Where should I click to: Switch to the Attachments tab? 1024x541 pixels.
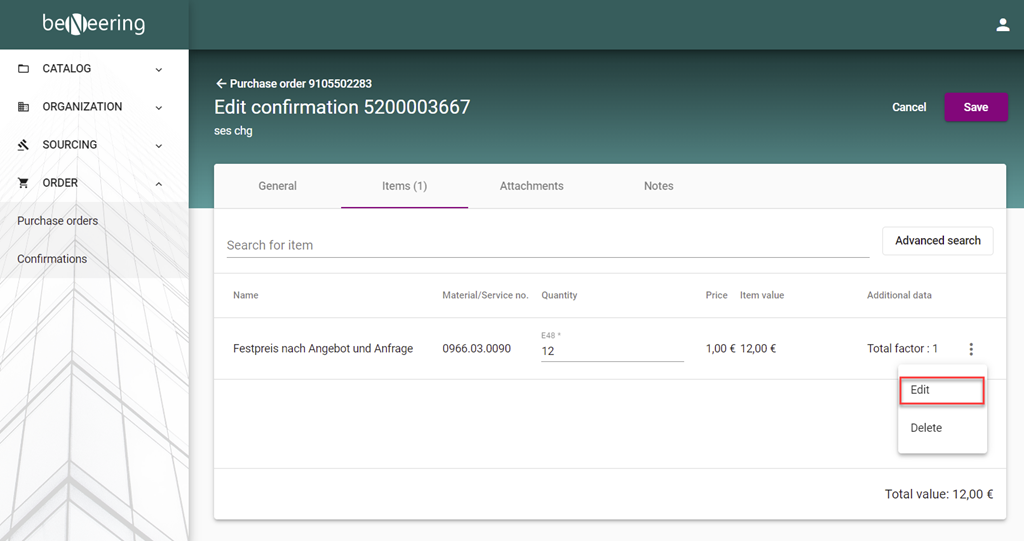pos(531,186)
